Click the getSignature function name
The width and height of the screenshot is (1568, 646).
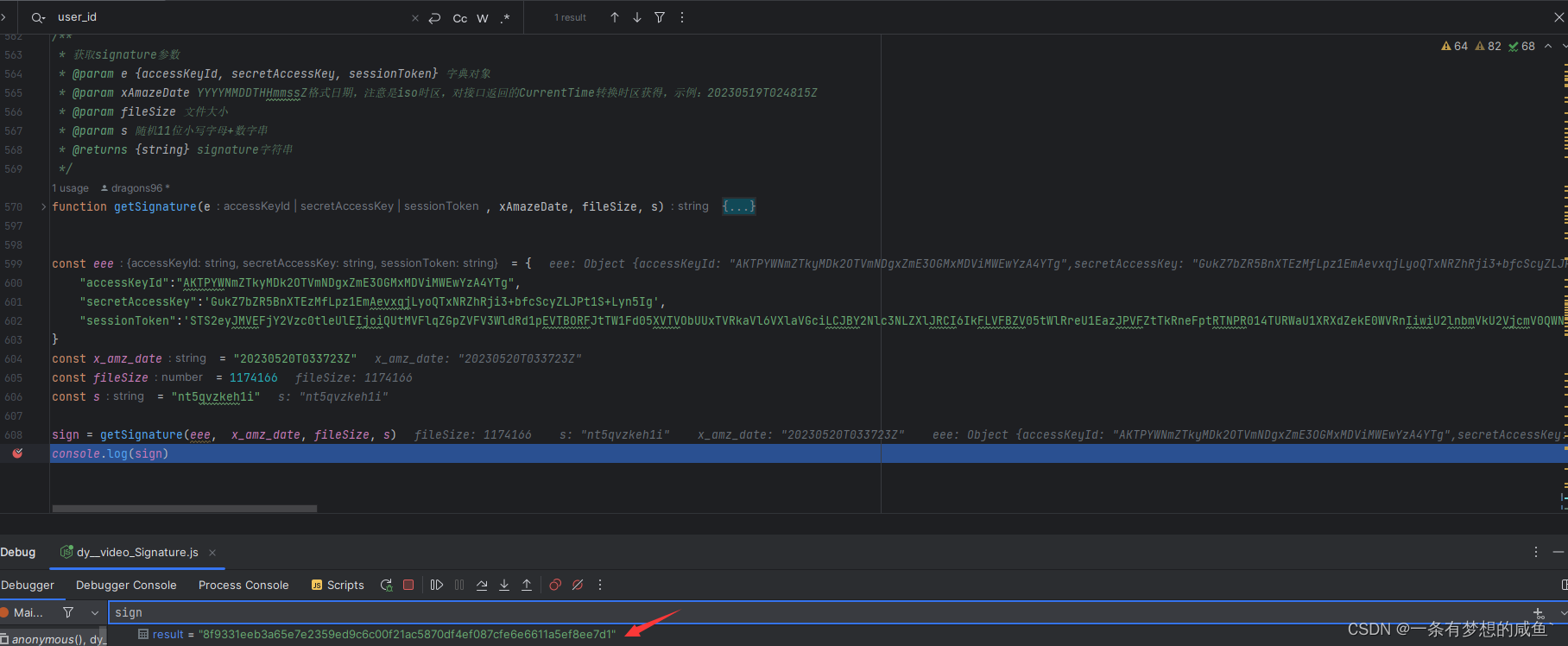pyautogui.click(x=155, y=206)
